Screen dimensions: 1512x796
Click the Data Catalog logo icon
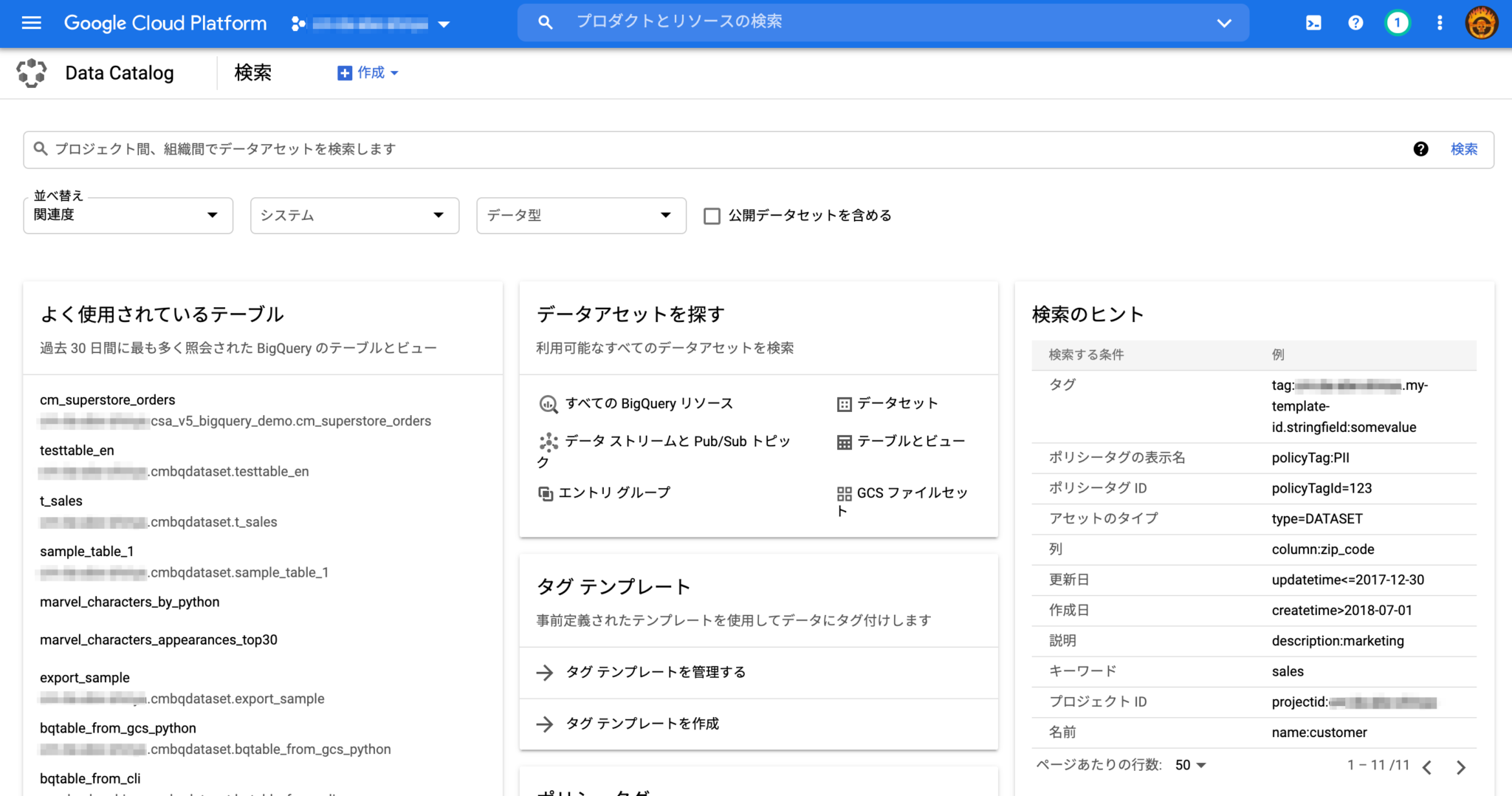click(x=32, y=72)
